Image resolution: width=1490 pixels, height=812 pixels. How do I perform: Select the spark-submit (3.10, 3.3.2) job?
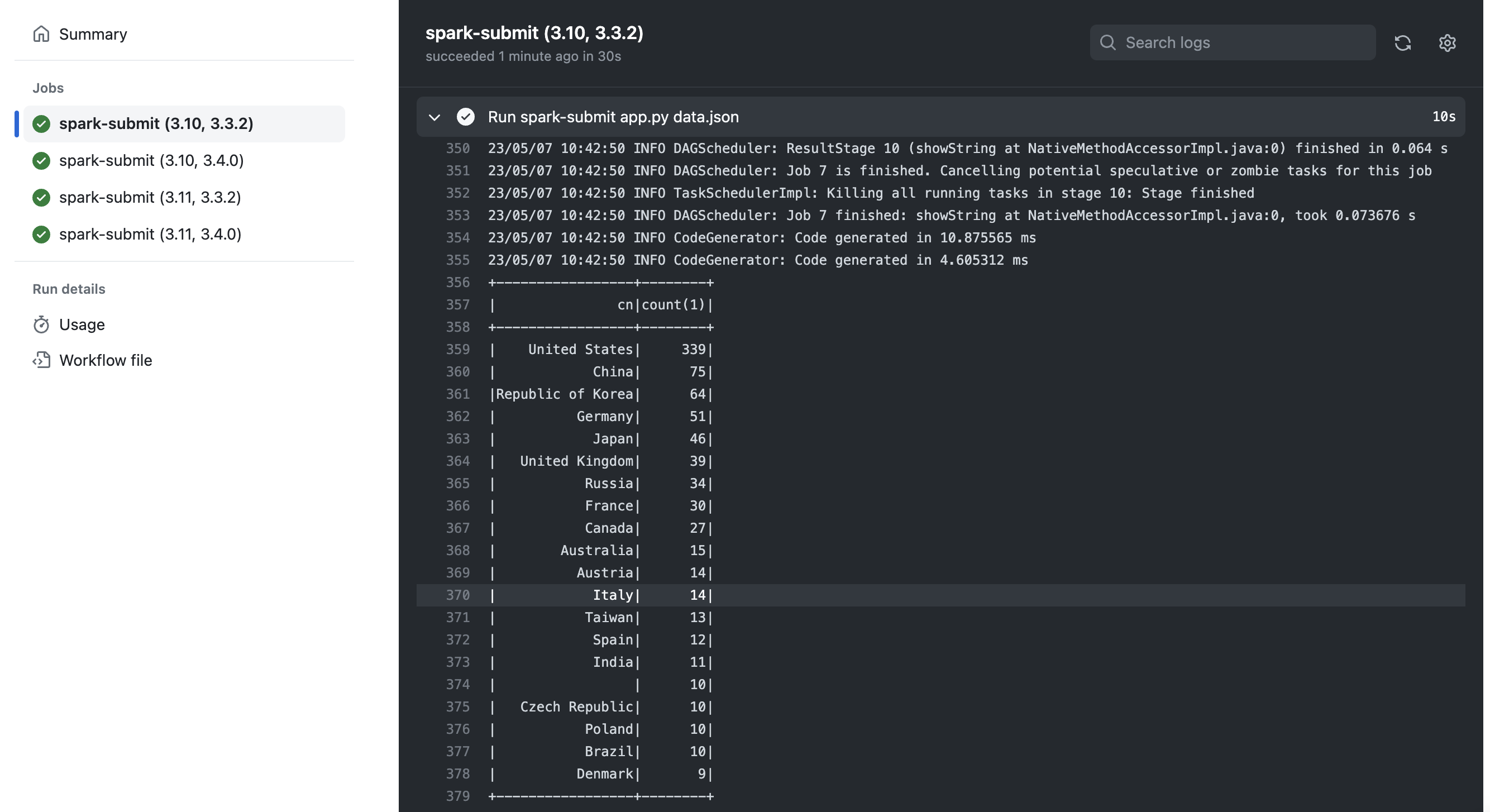click(157, 124)
